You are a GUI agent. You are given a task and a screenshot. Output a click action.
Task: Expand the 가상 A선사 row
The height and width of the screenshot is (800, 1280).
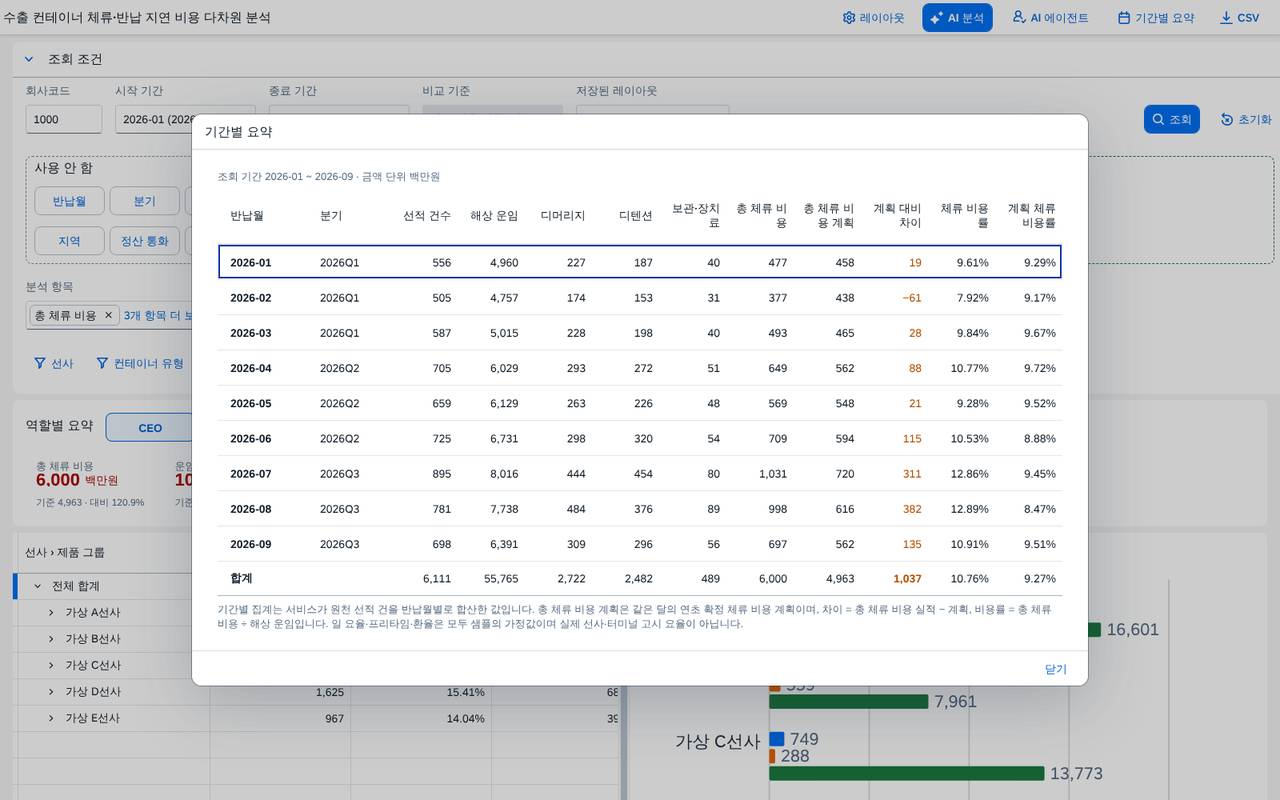pyautogui.click(x=51, y=612)
